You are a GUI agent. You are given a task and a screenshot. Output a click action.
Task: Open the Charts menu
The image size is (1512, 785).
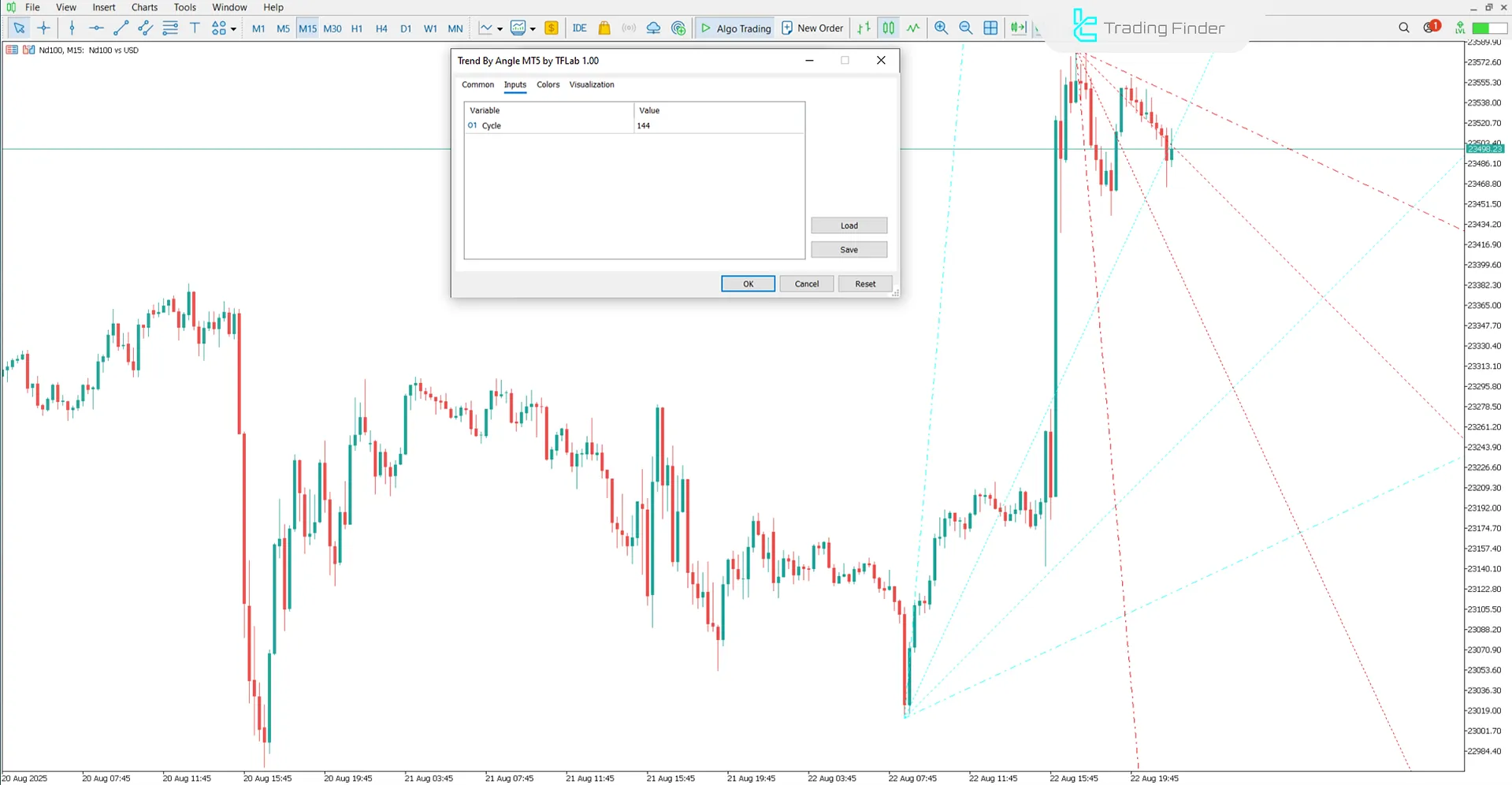(143, 7)
